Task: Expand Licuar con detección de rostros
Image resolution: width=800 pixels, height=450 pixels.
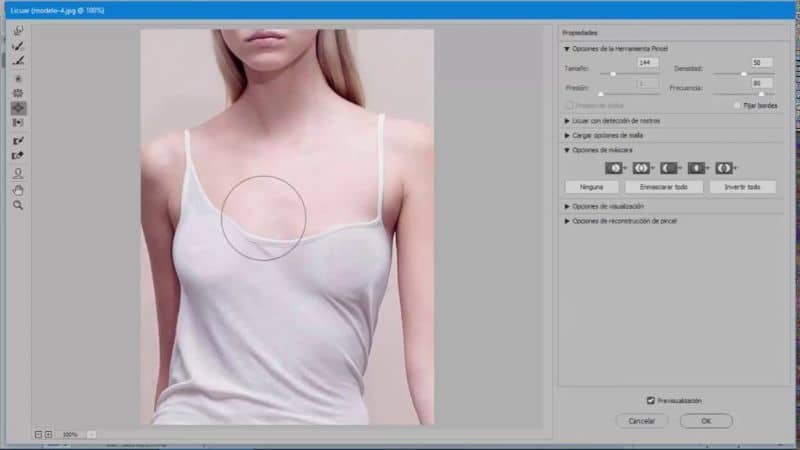Action: point(566,121)
